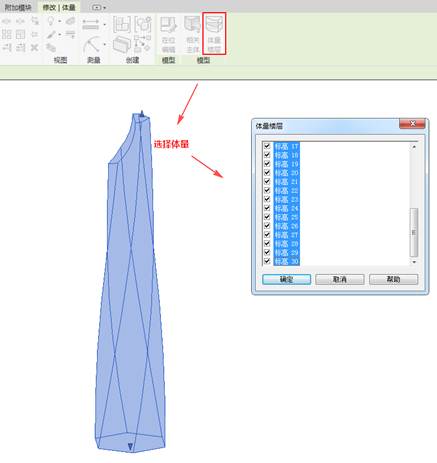Select the aligned dimension measure icon
Image resolution: width=437 pixels, height=463 pixels.
click(90, 24)
